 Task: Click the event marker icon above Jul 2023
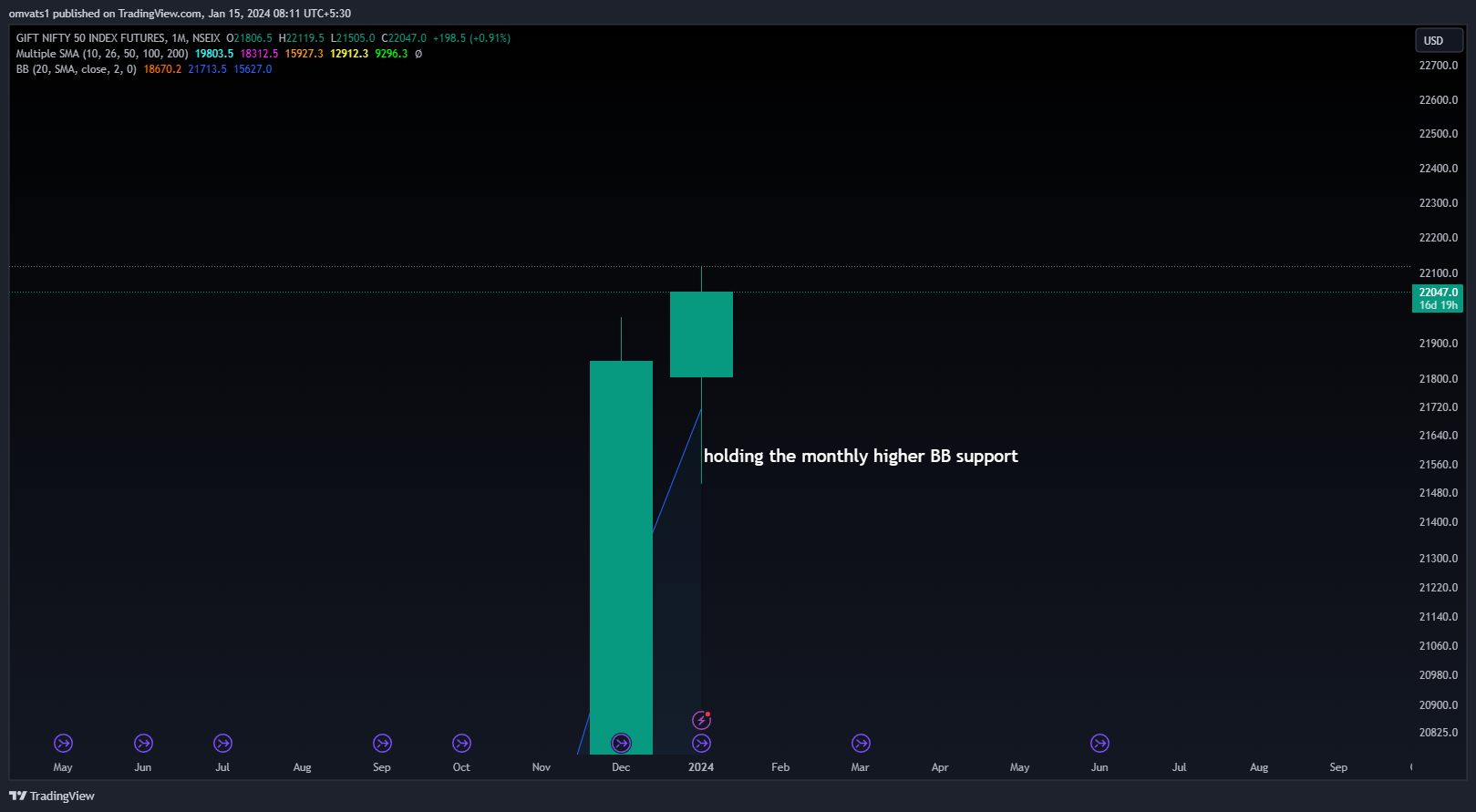[x=222, y=744]
